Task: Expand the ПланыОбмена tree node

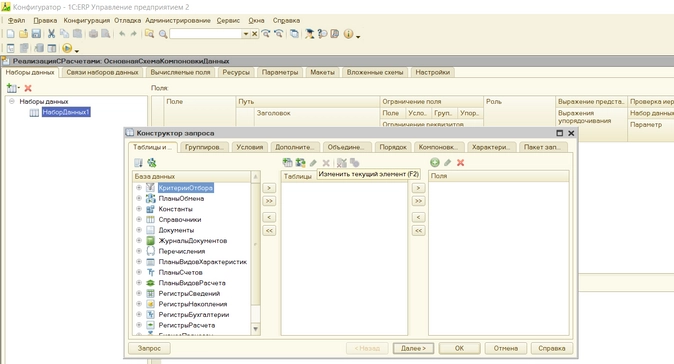Action: pyautogui.click(x=139, y=198)
